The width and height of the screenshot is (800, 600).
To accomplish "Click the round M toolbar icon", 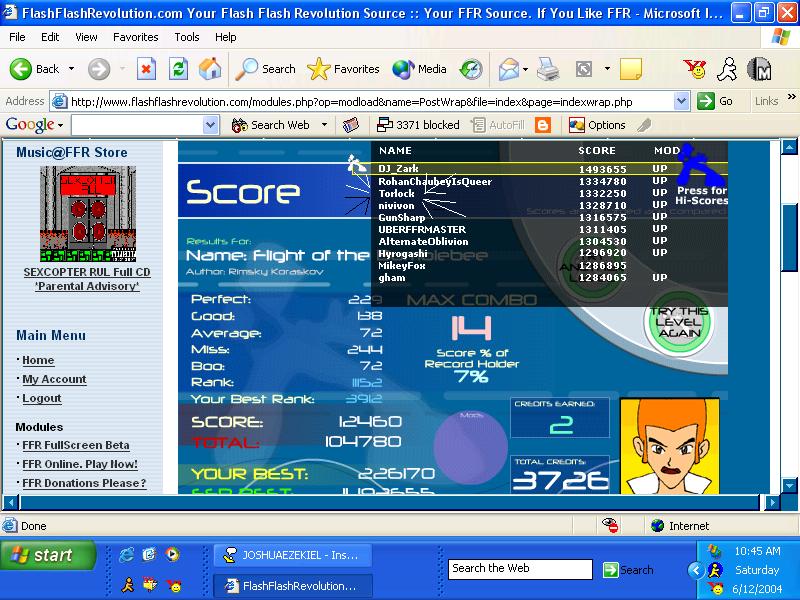I will point(759,69).
